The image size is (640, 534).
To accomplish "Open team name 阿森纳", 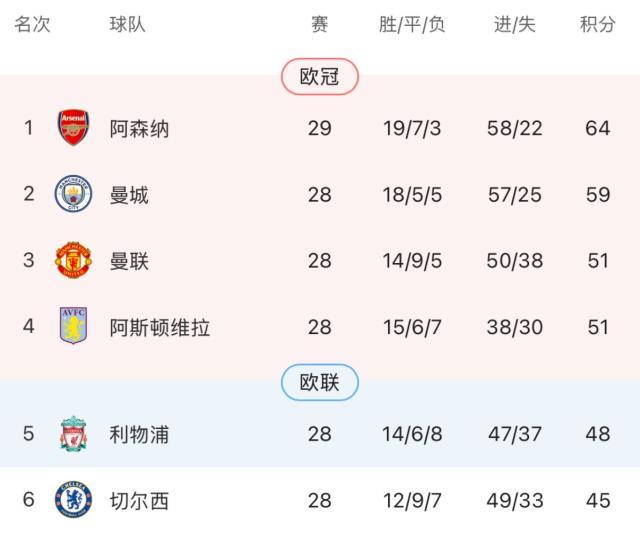I will [x=139, y=128].
